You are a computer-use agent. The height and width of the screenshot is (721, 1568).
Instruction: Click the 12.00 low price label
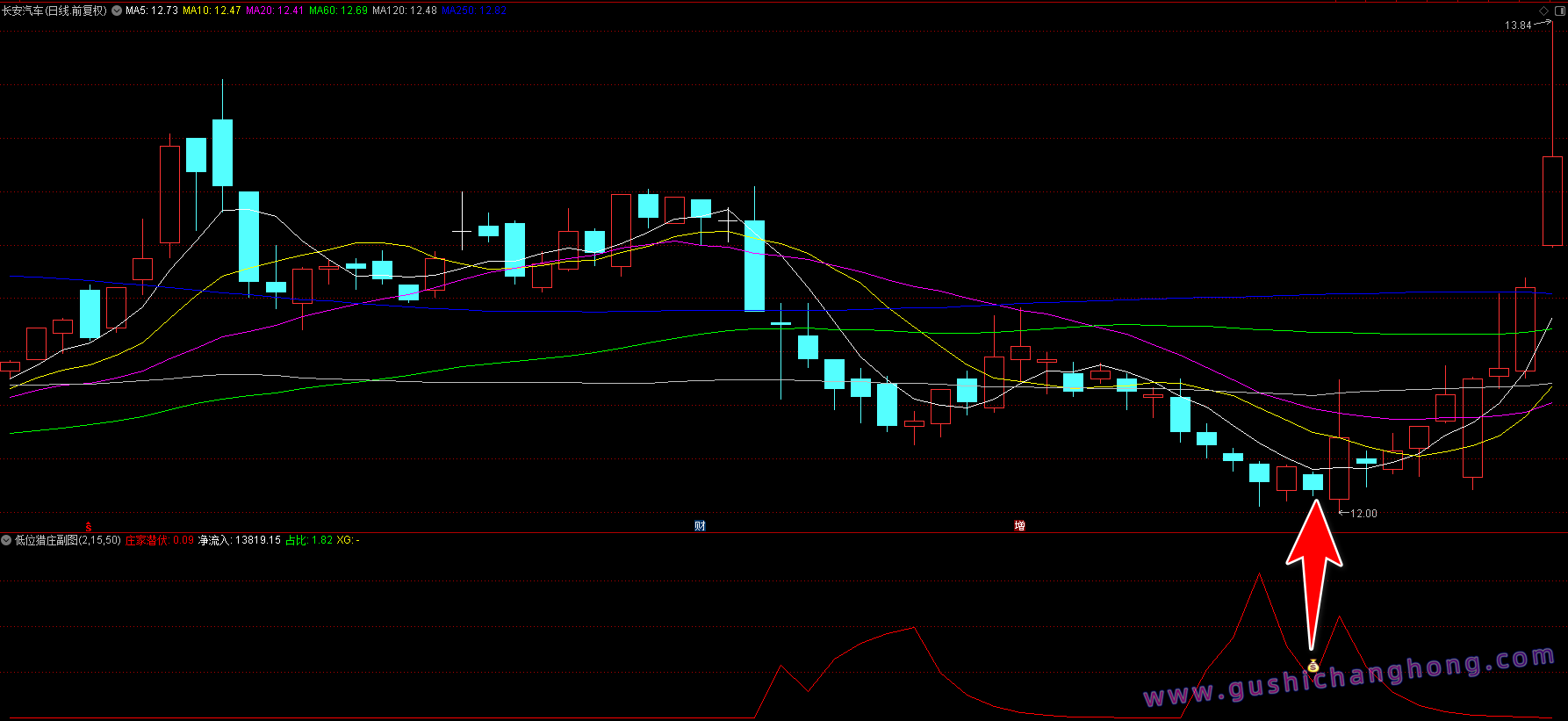[x=1363, y=514]
